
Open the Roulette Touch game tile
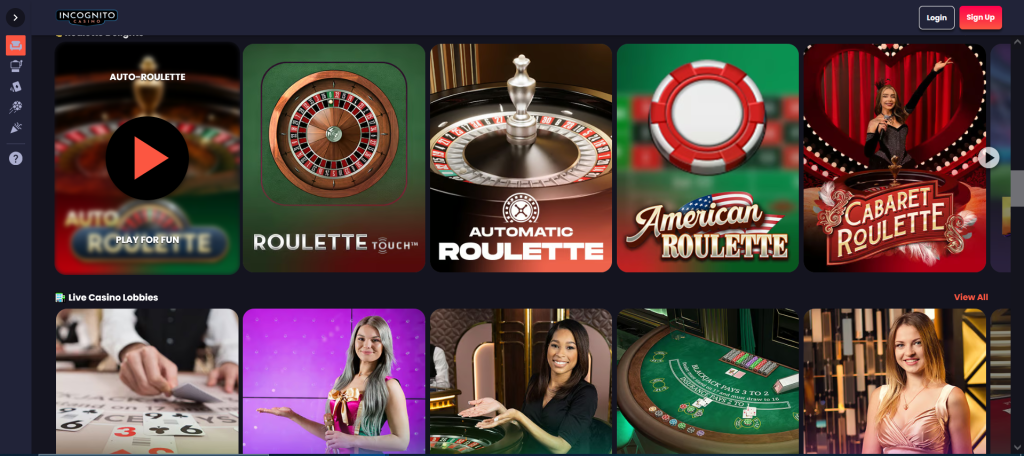coord(334,158)
